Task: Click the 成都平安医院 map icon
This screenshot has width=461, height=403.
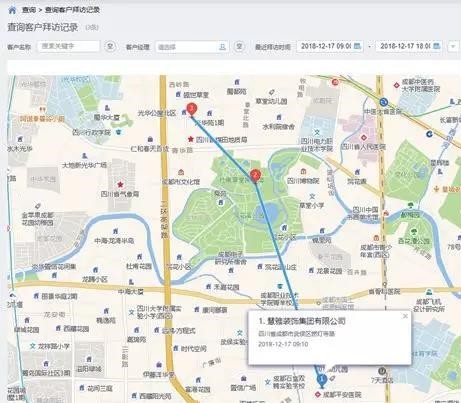Action: tap(318, 395)
